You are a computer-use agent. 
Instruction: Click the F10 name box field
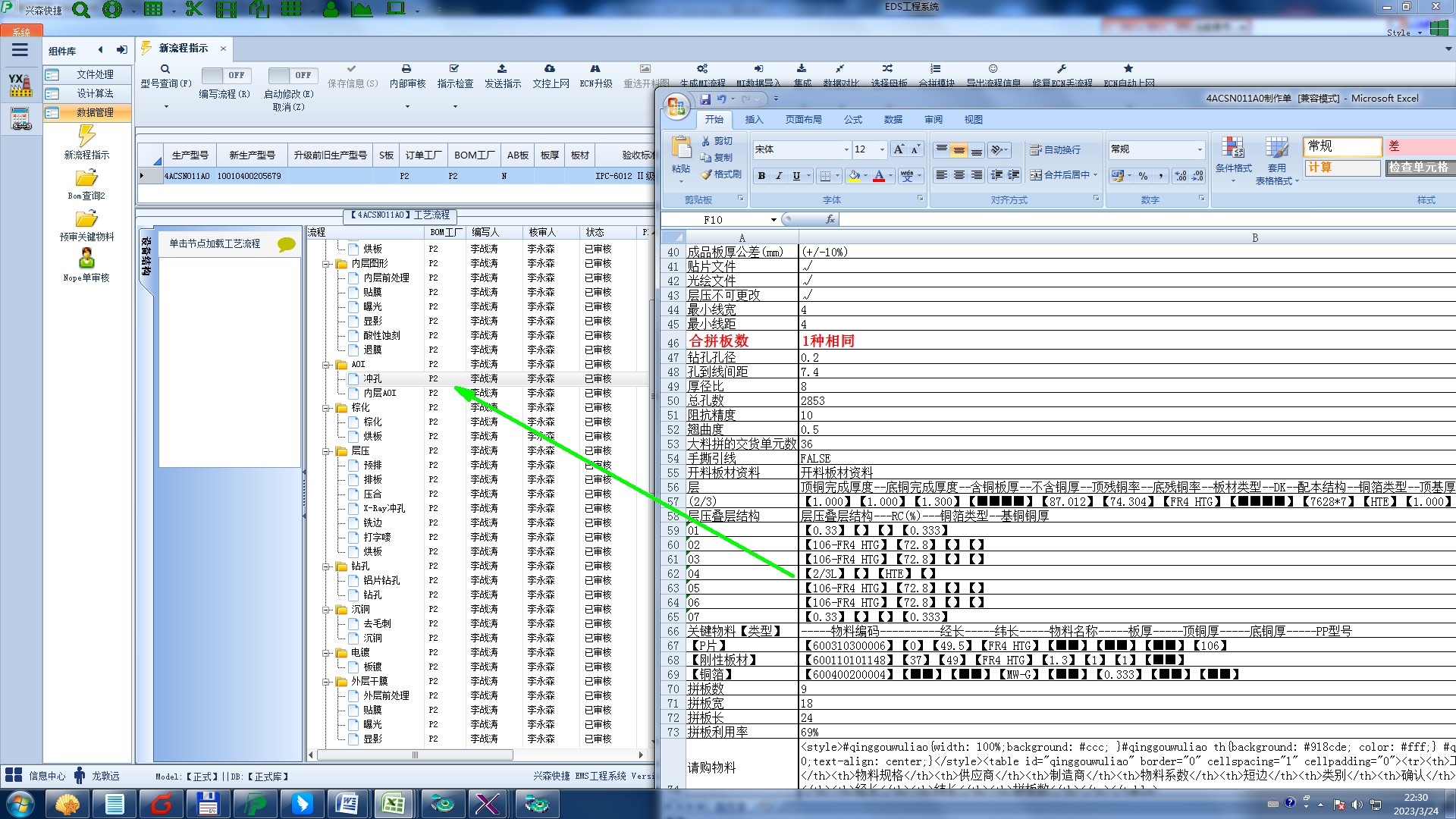(x=713, y=220)
